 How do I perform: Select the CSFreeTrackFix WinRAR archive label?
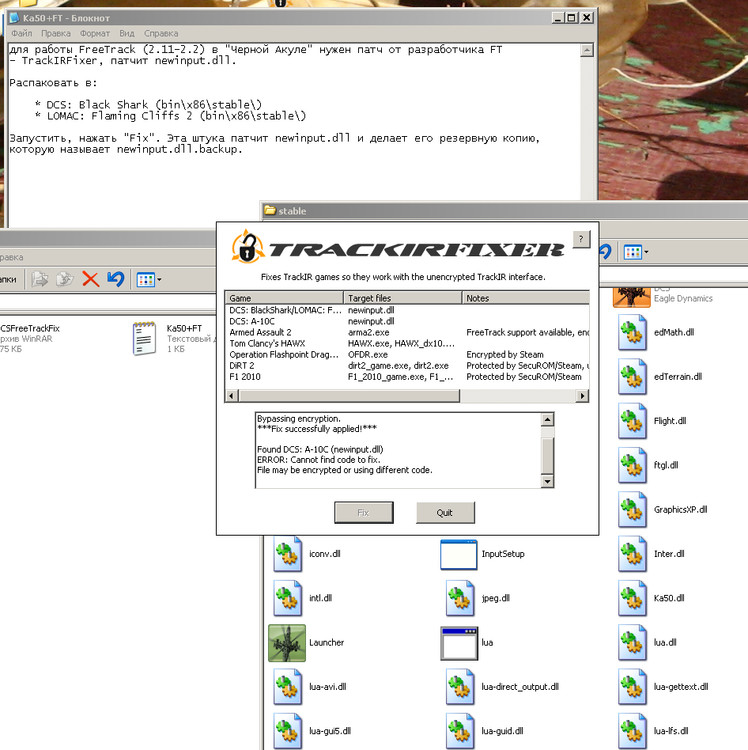tap(30, 329)
